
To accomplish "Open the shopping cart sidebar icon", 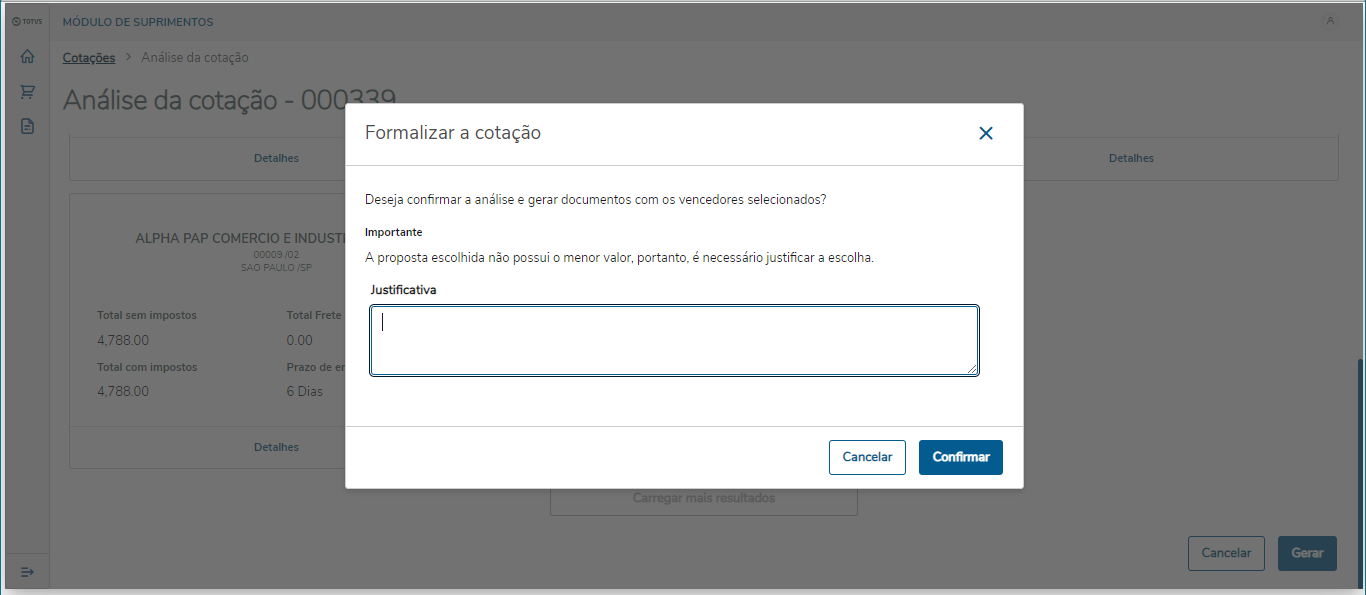I will 27,92.
